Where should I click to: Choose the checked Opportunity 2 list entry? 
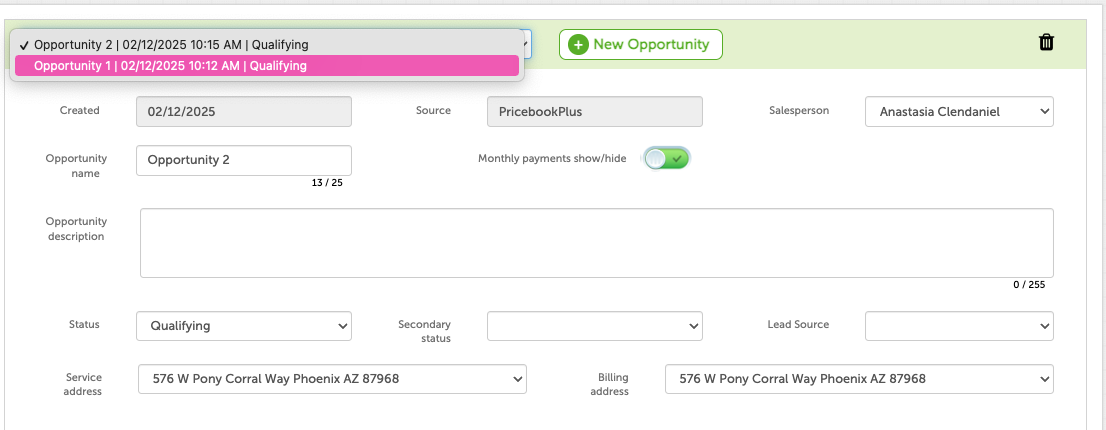[x=267, y=44]
